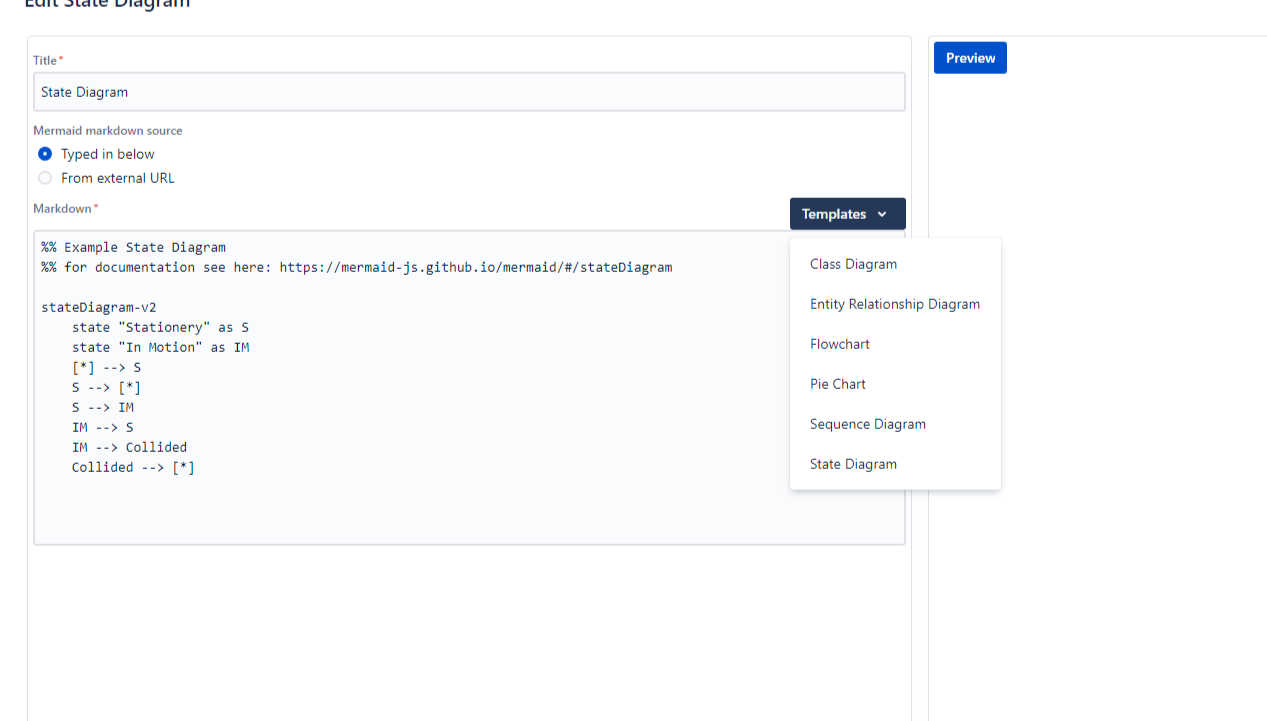Screen dimensions: 1267x721
Task: Click the state "In Motion" as IM line
Action: 160,347
